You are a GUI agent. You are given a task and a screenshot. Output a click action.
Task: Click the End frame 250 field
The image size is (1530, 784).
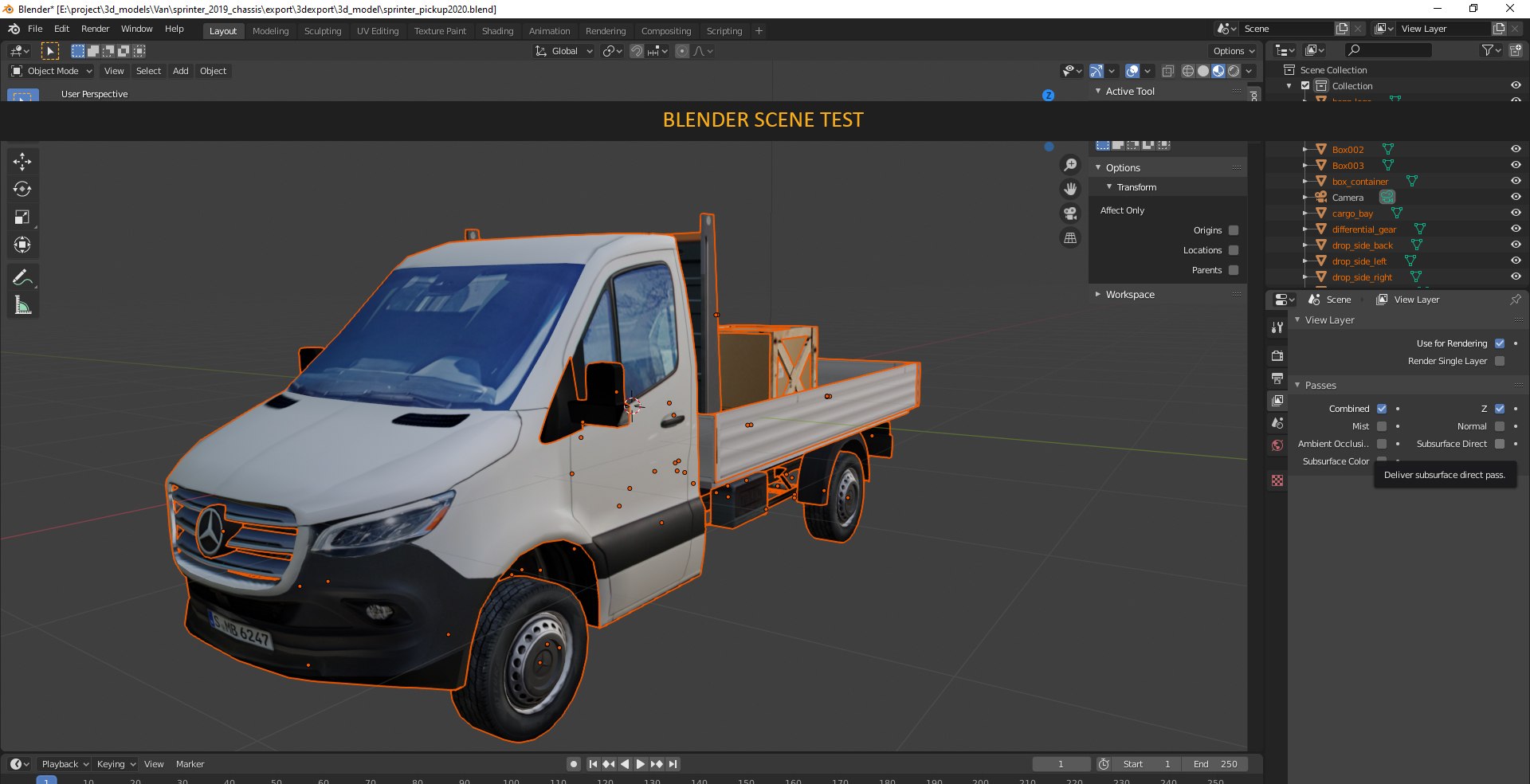pyautogui.click(x=1214, y=764)
